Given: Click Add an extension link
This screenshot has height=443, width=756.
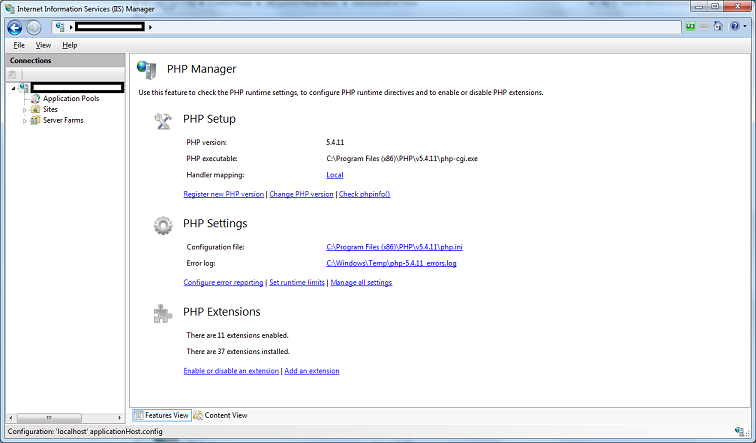Looking at the screenshot, I should click(312, 371).
